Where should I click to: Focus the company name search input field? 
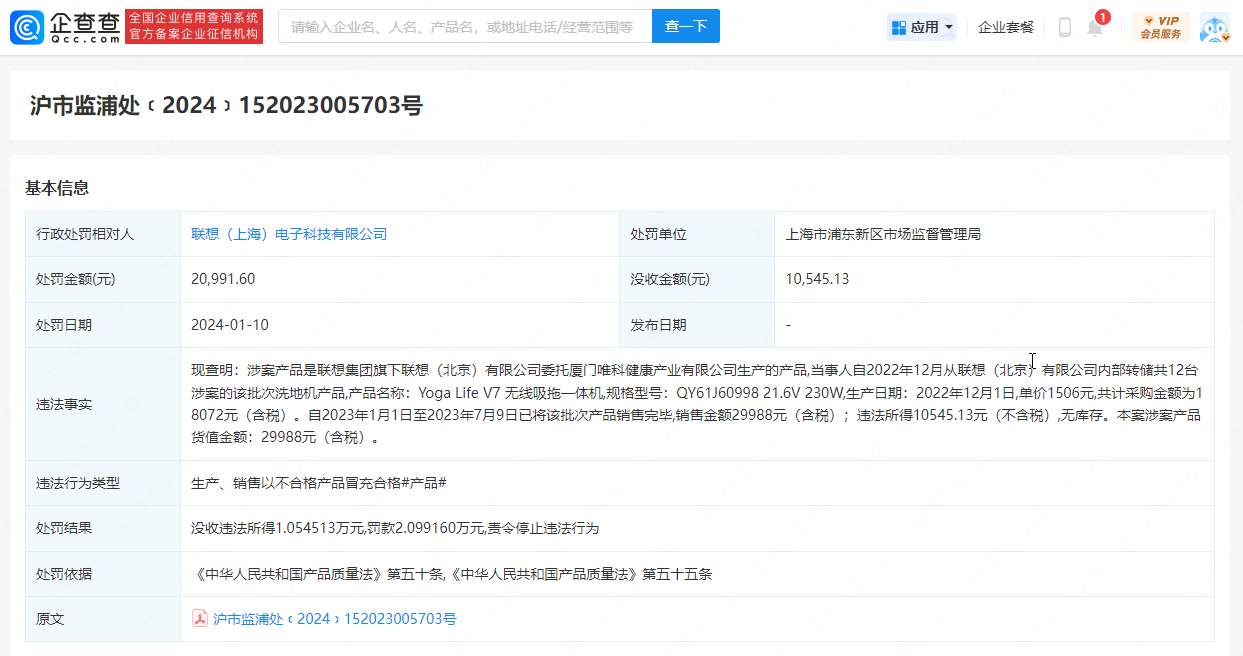point(465,26)
